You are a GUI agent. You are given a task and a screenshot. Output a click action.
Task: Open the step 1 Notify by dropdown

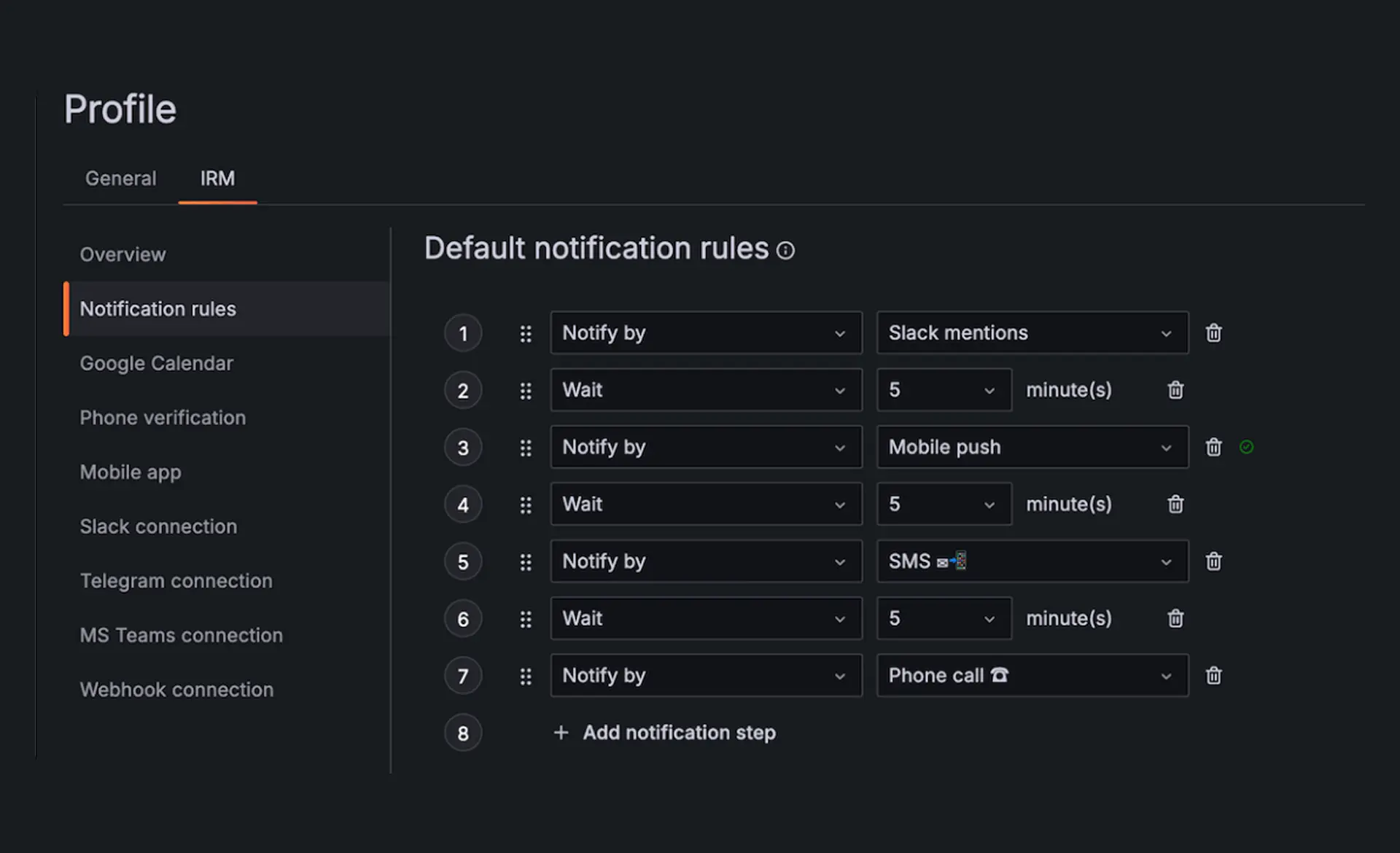[x=706, y=333]
